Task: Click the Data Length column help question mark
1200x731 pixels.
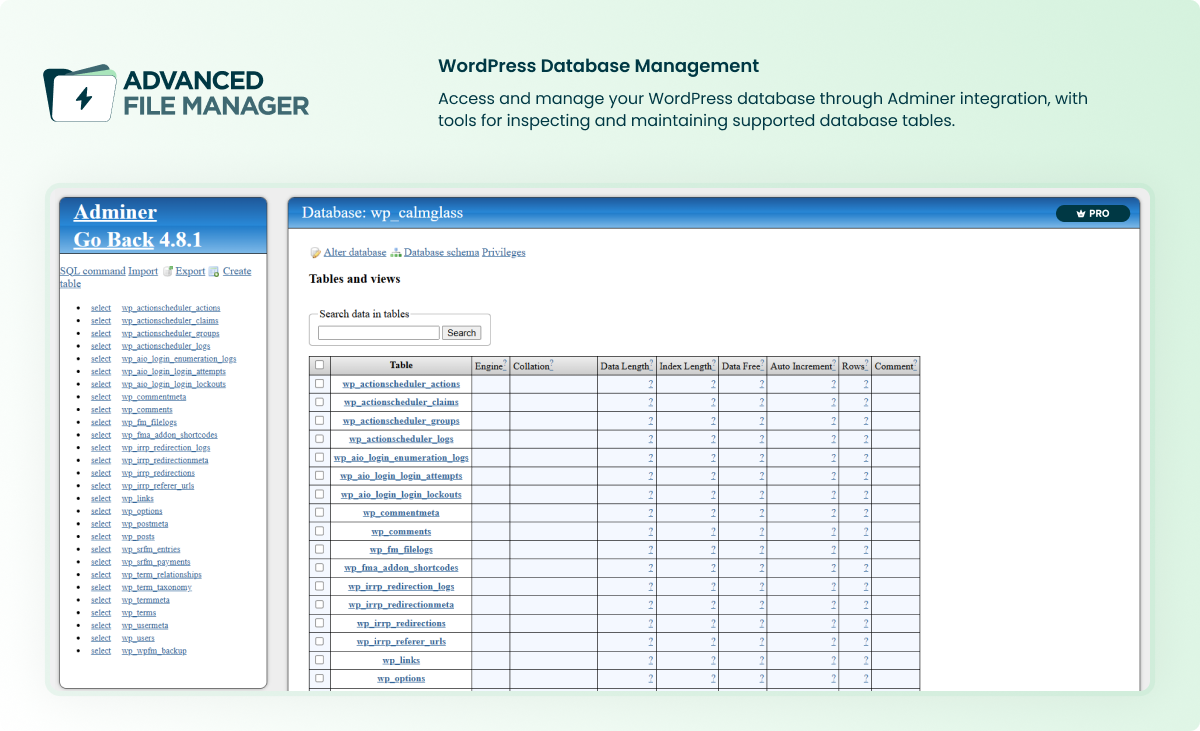Action: pos(652,364)
